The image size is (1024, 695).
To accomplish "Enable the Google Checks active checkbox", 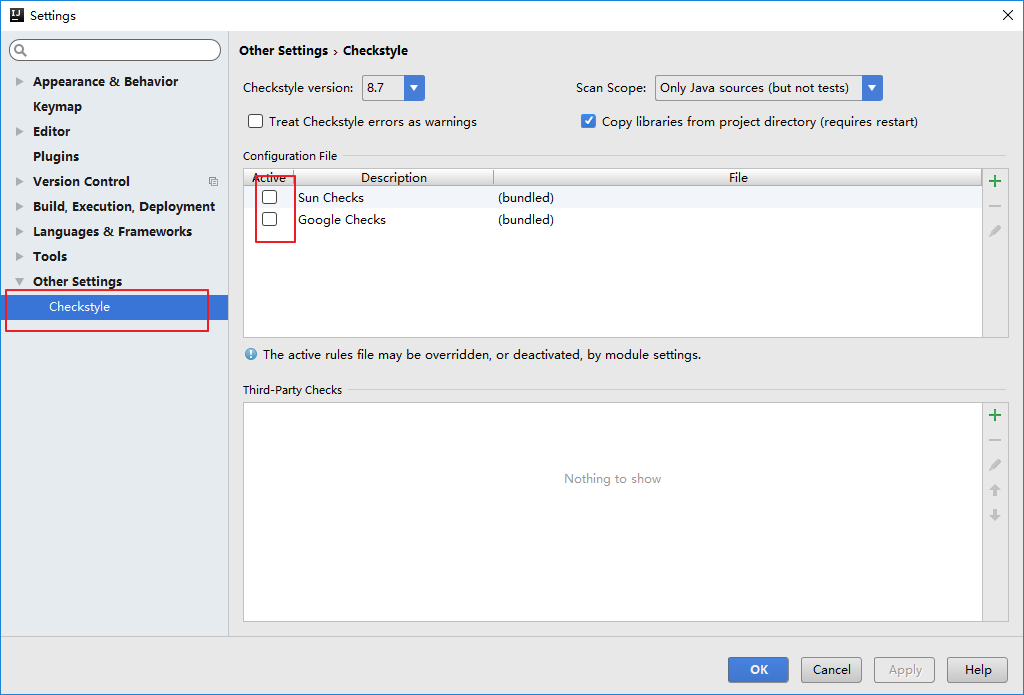I will coord(270,219).
